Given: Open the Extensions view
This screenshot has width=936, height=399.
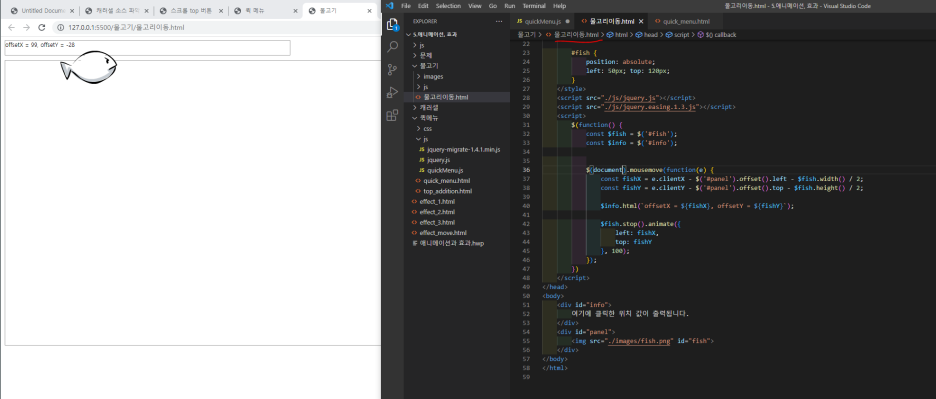Looking at the screenshot, I should coord(392,115).
